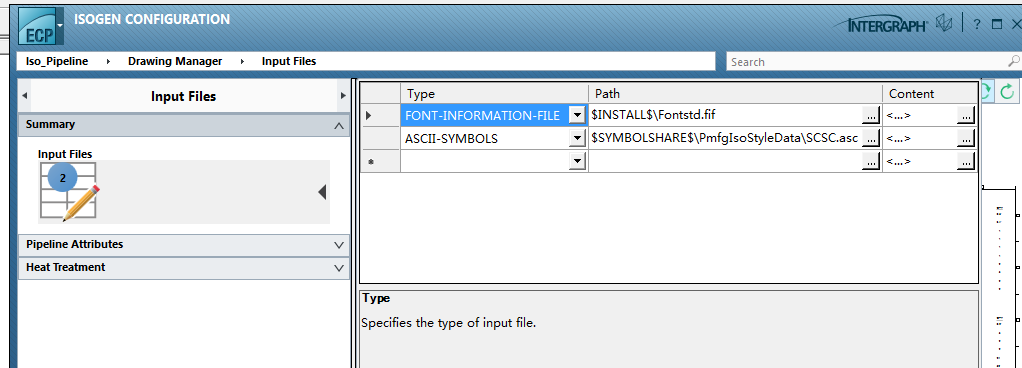The width and height of the screenshot is (1022, 368).
Task: Browse path for Fontstd.fif file
Action: coord(871,115)
